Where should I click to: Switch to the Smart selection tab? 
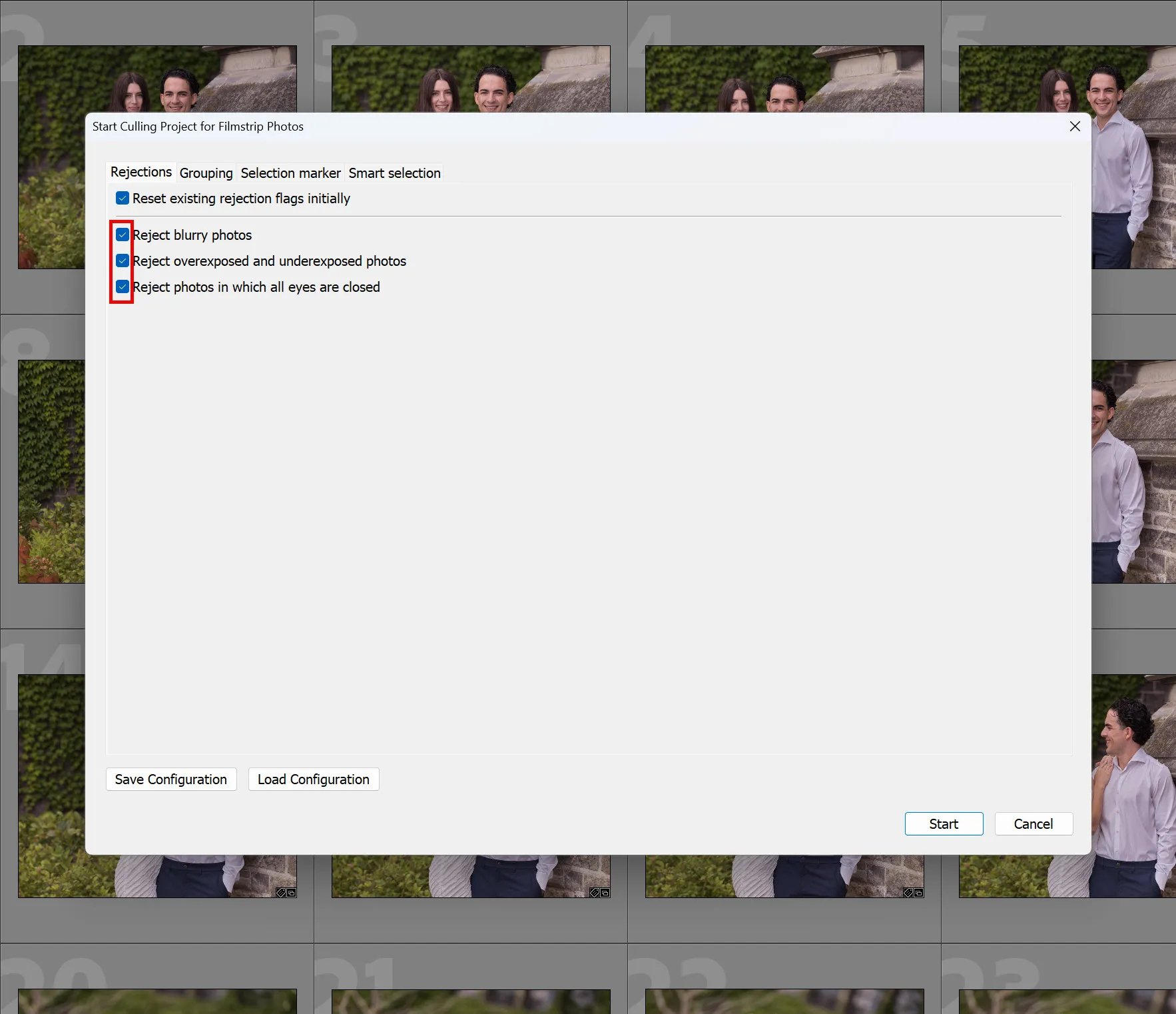tap(394, 173)
